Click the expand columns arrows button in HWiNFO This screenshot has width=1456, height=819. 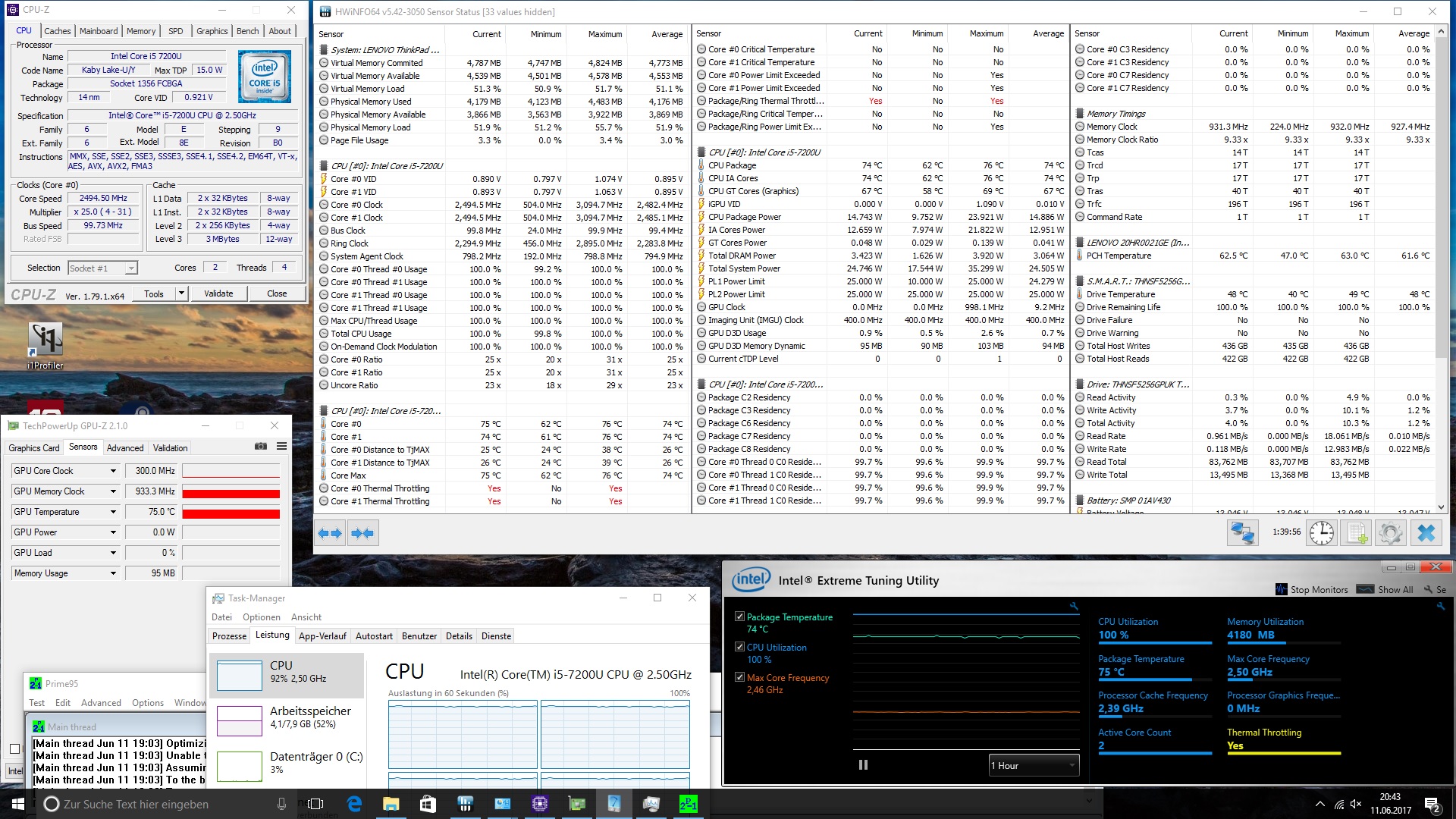click(330, 534)
